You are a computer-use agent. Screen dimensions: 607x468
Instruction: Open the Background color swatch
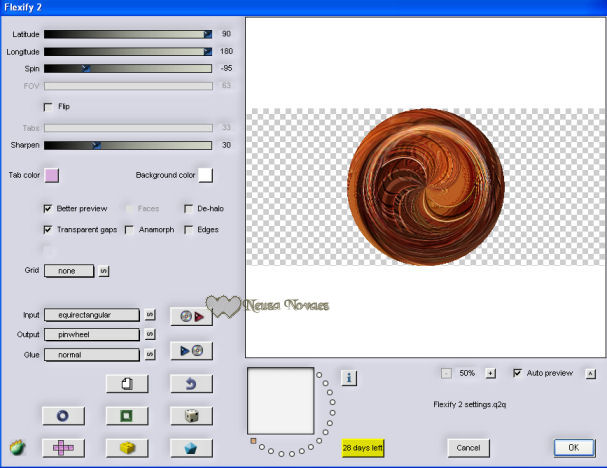pyautogui.click(x=206, y=175)
